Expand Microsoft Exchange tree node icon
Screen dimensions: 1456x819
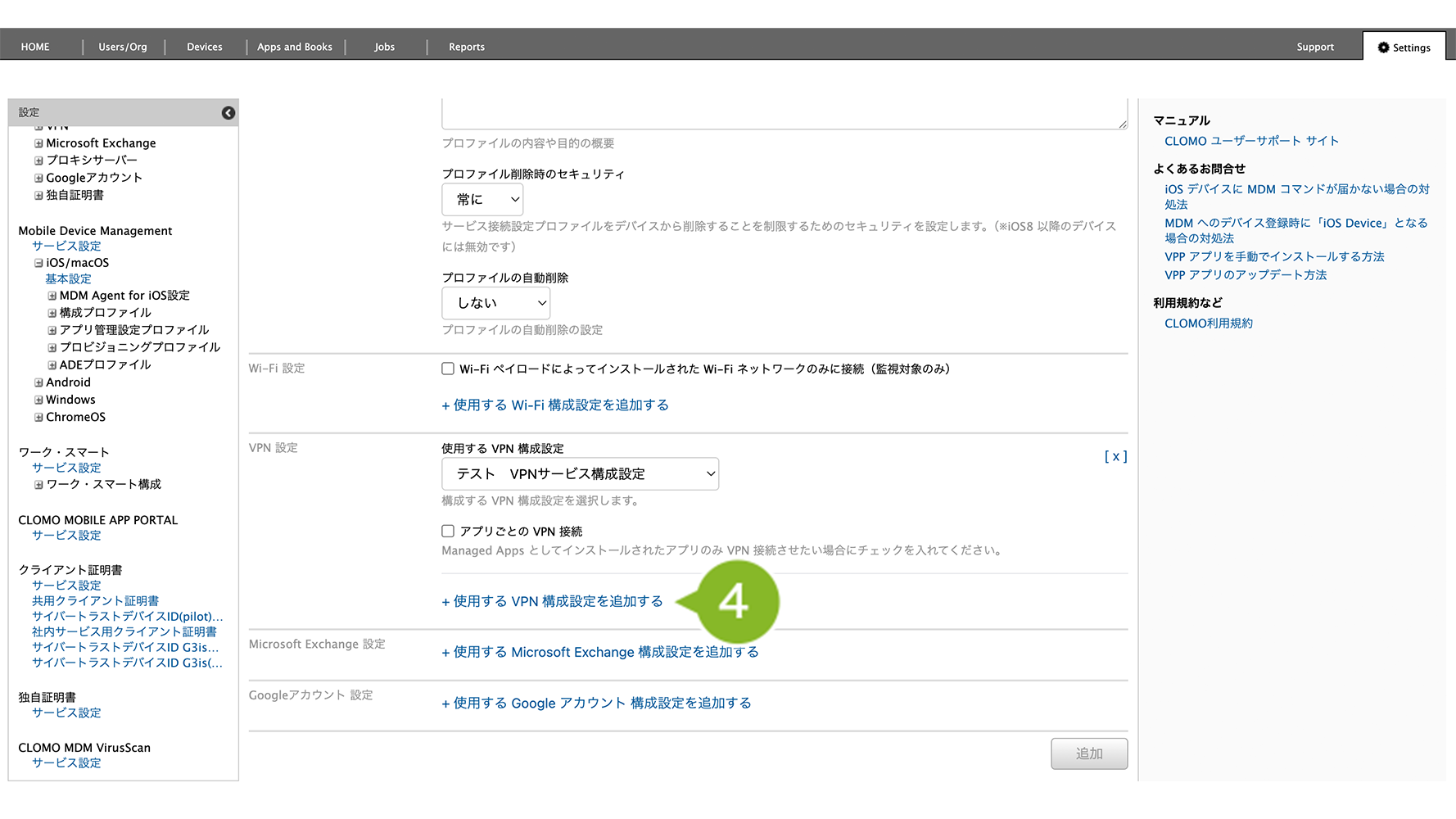pos(38,143)
